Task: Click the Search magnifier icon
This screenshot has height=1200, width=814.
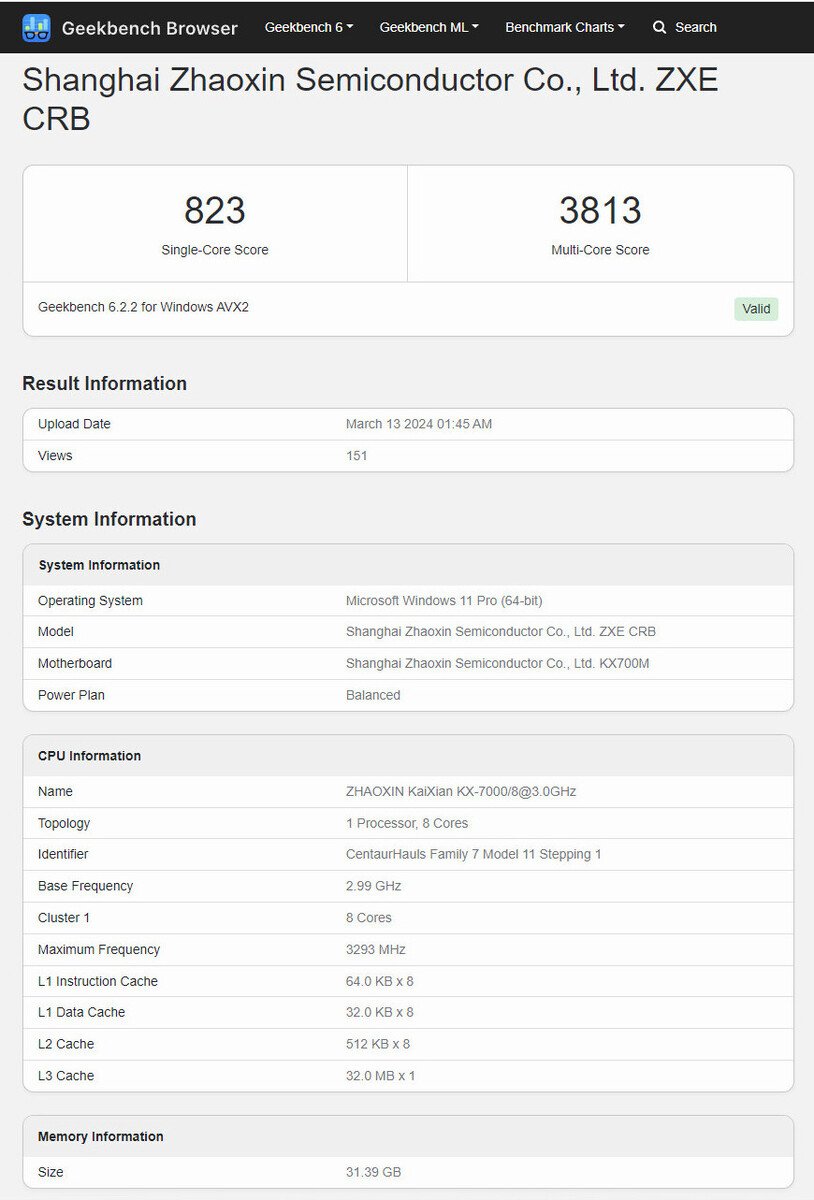Action: [660, 27]
